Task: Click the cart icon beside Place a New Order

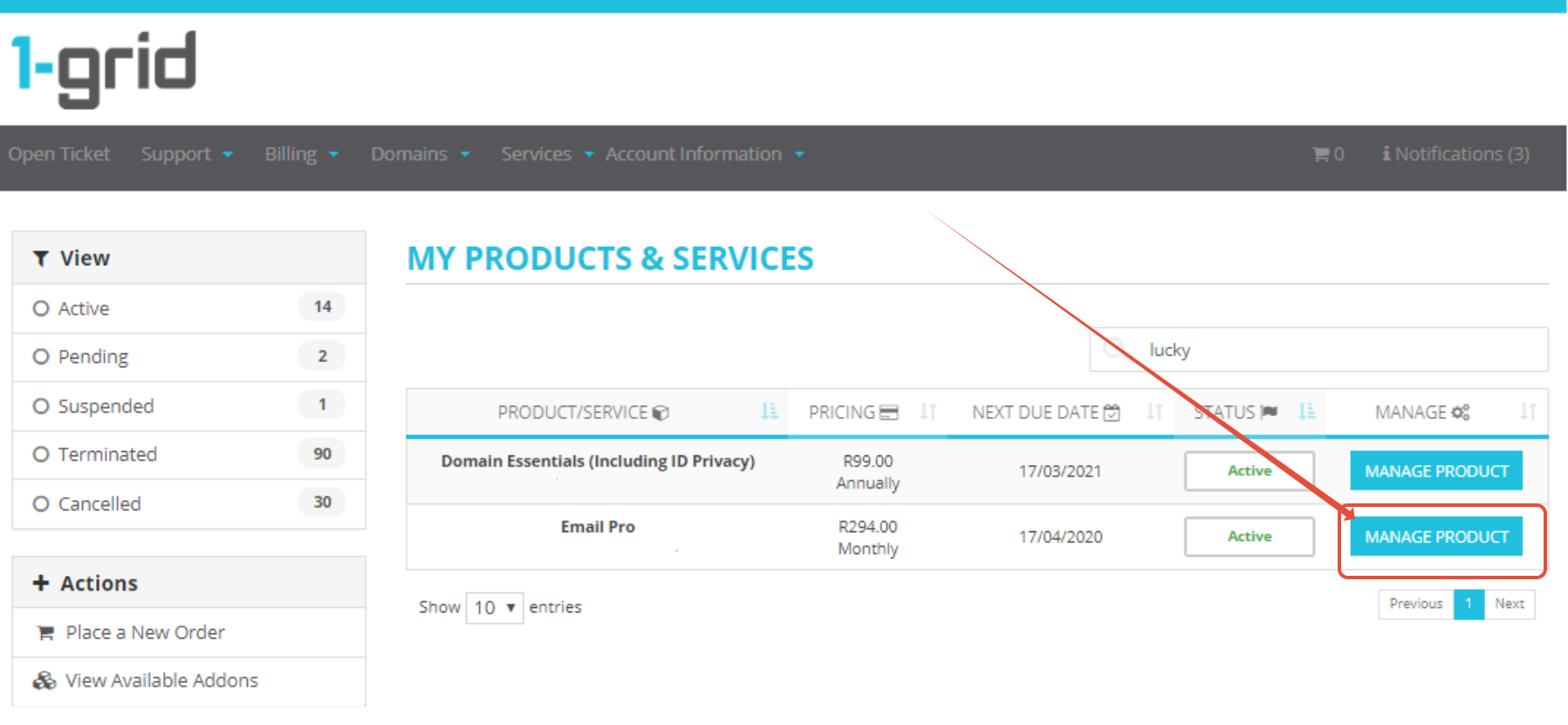Action: pos(45,633)
